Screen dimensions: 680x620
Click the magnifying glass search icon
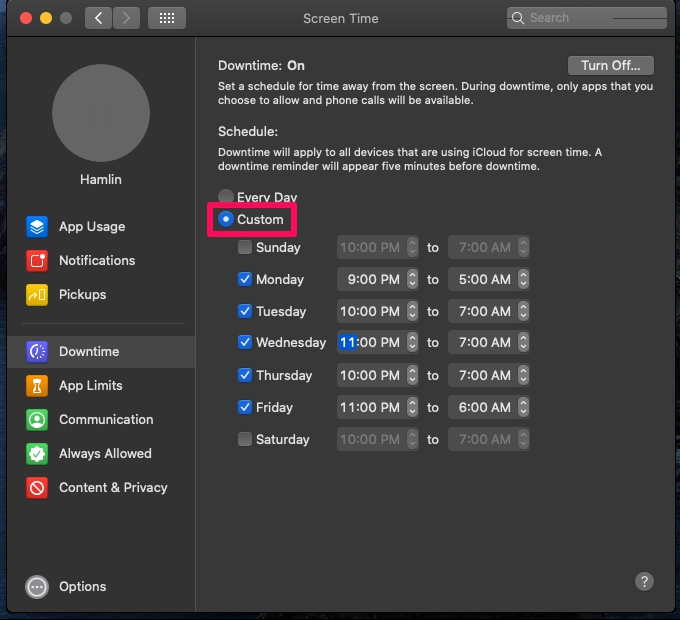[517, 18]
